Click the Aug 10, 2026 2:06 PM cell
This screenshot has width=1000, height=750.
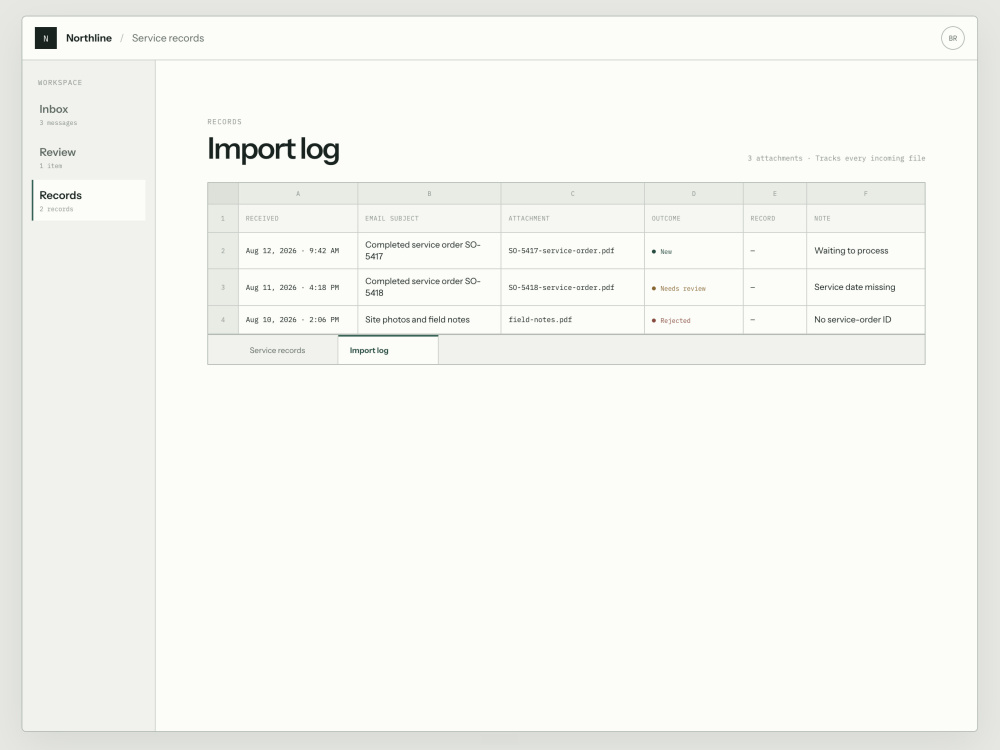[x=298, y=320]
